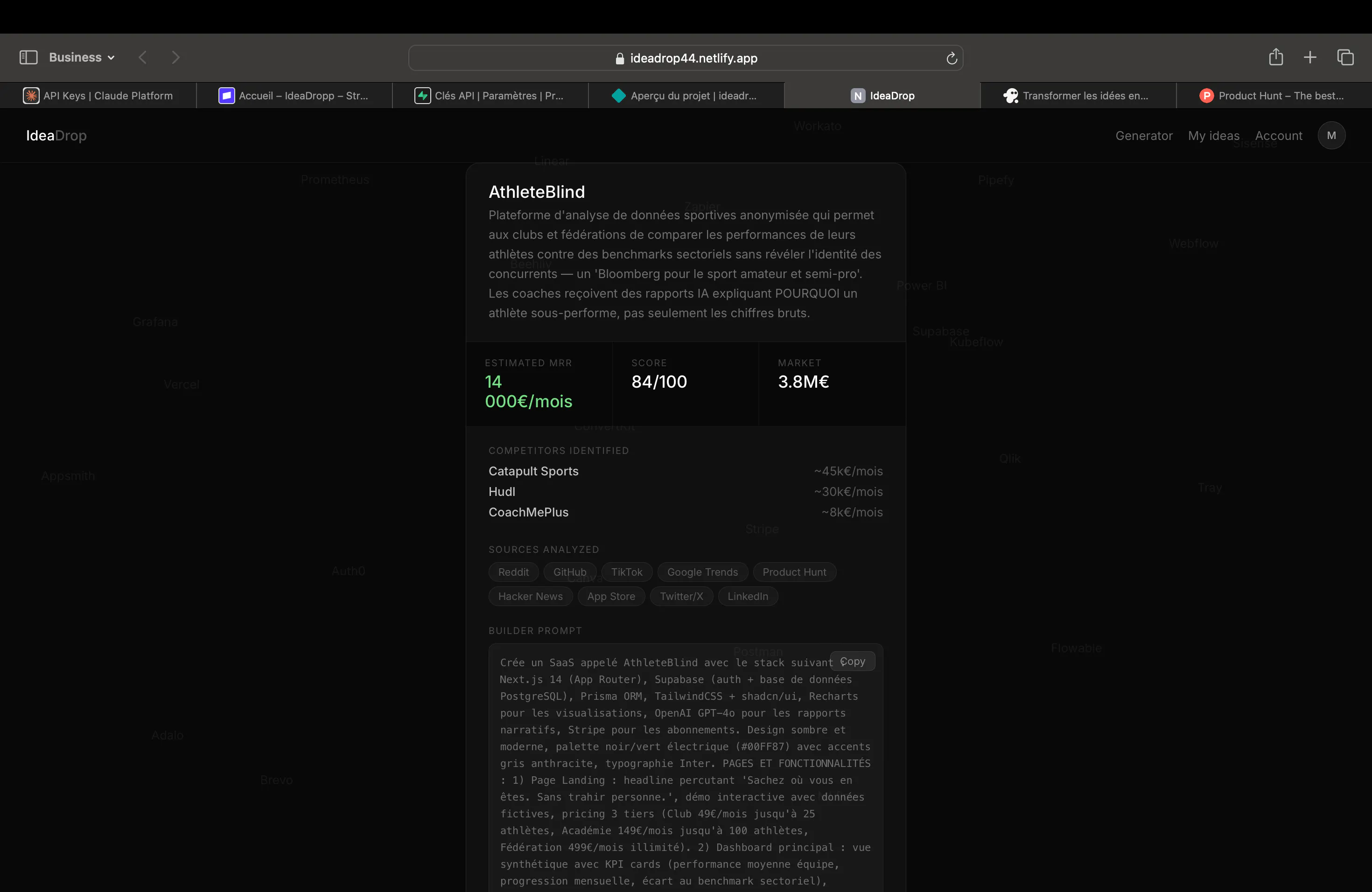Click the Hudl competitor name
The width and height of the screenshot is (1372, 892).
pyautogui.click(x=502, y=492)
